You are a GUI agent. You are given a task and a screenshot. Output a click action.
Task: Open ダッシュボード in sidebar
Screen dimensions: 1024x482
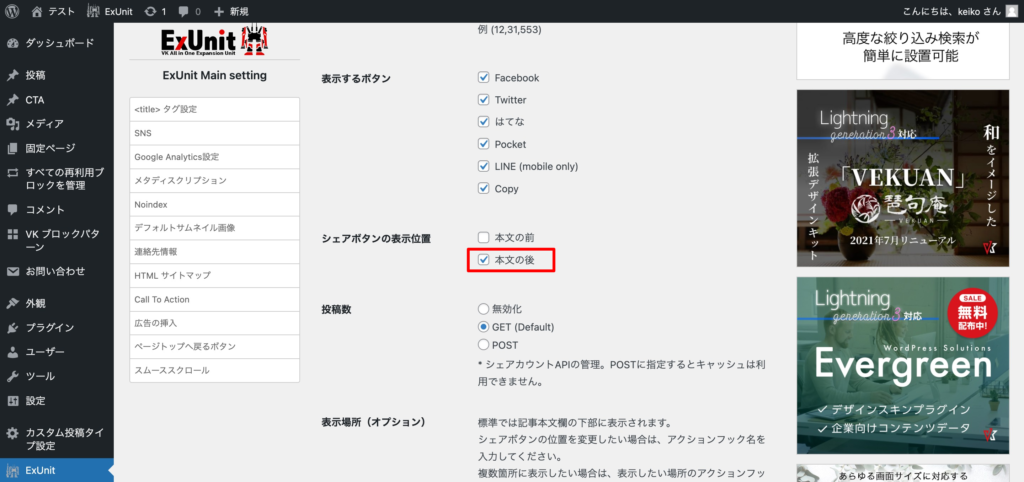point(57,43)
